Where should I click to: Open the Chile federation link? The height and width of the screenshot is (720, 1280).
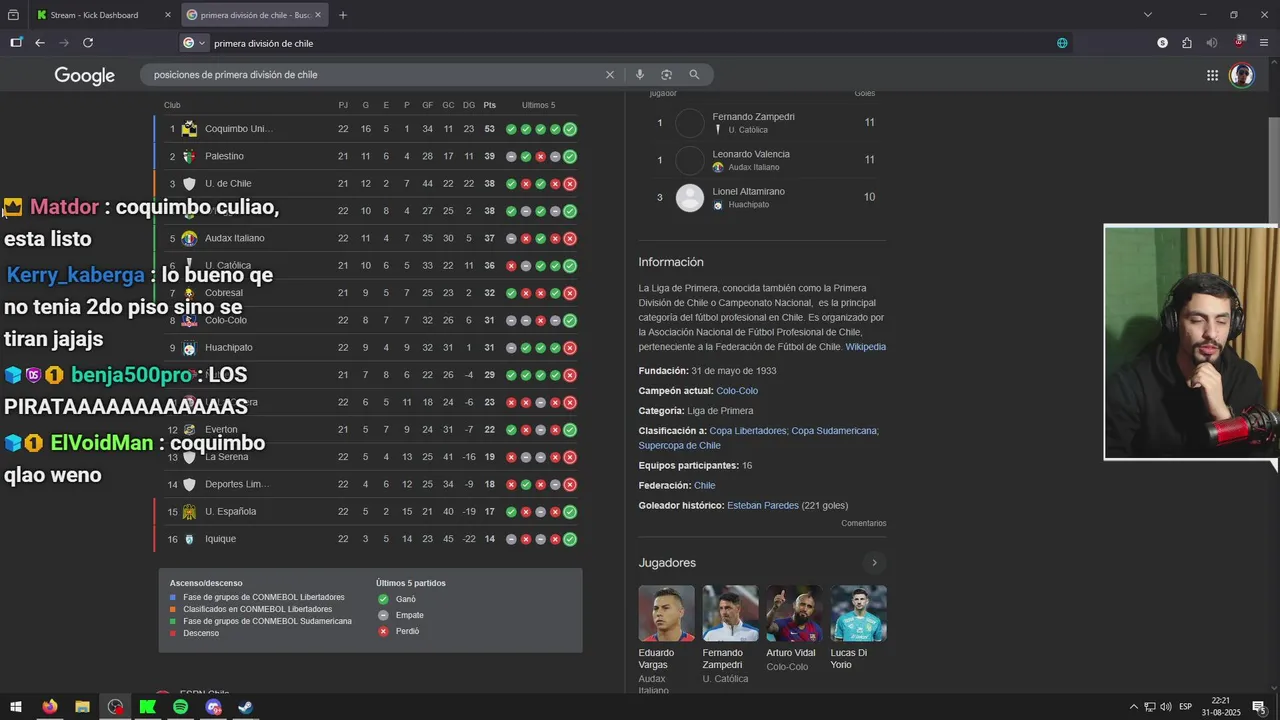(x=704, y=486)
